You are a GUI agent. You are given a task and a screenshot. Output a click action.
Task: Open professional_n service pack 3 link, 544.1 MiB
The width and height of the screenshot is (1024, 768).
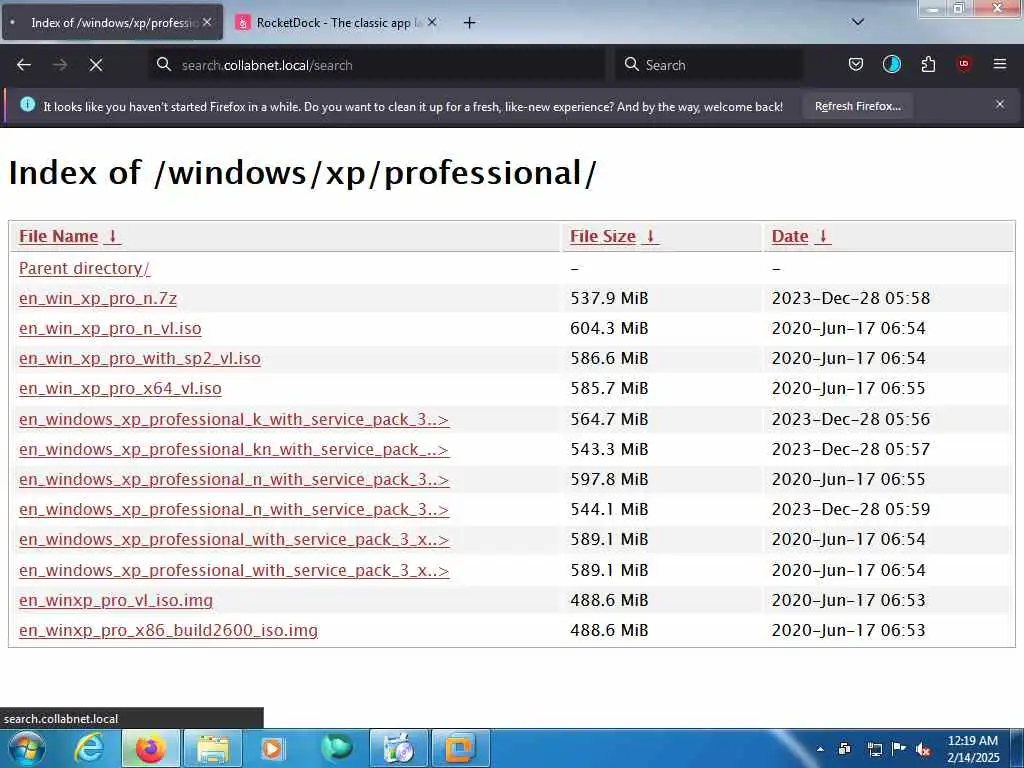(x=234, y=509)
